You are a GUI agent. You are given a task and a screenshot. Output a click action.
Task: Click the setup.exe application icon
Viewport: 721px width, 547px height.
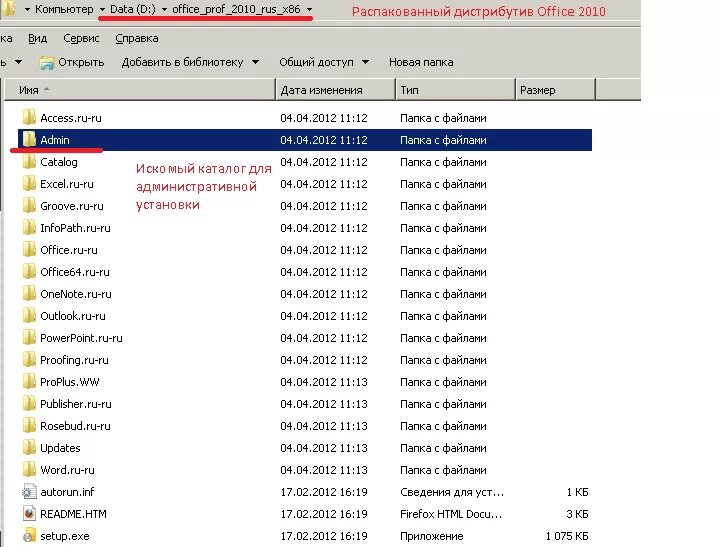tap(29, 536)
